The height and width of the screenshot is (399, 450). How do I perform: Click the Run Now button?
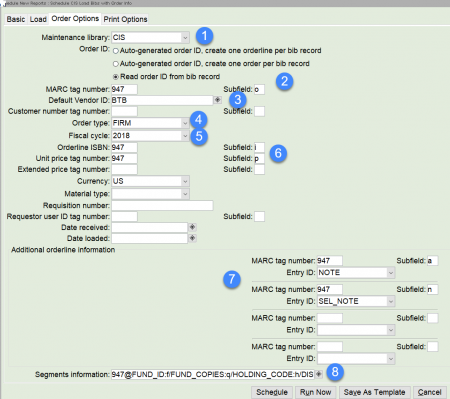[315, 392]
